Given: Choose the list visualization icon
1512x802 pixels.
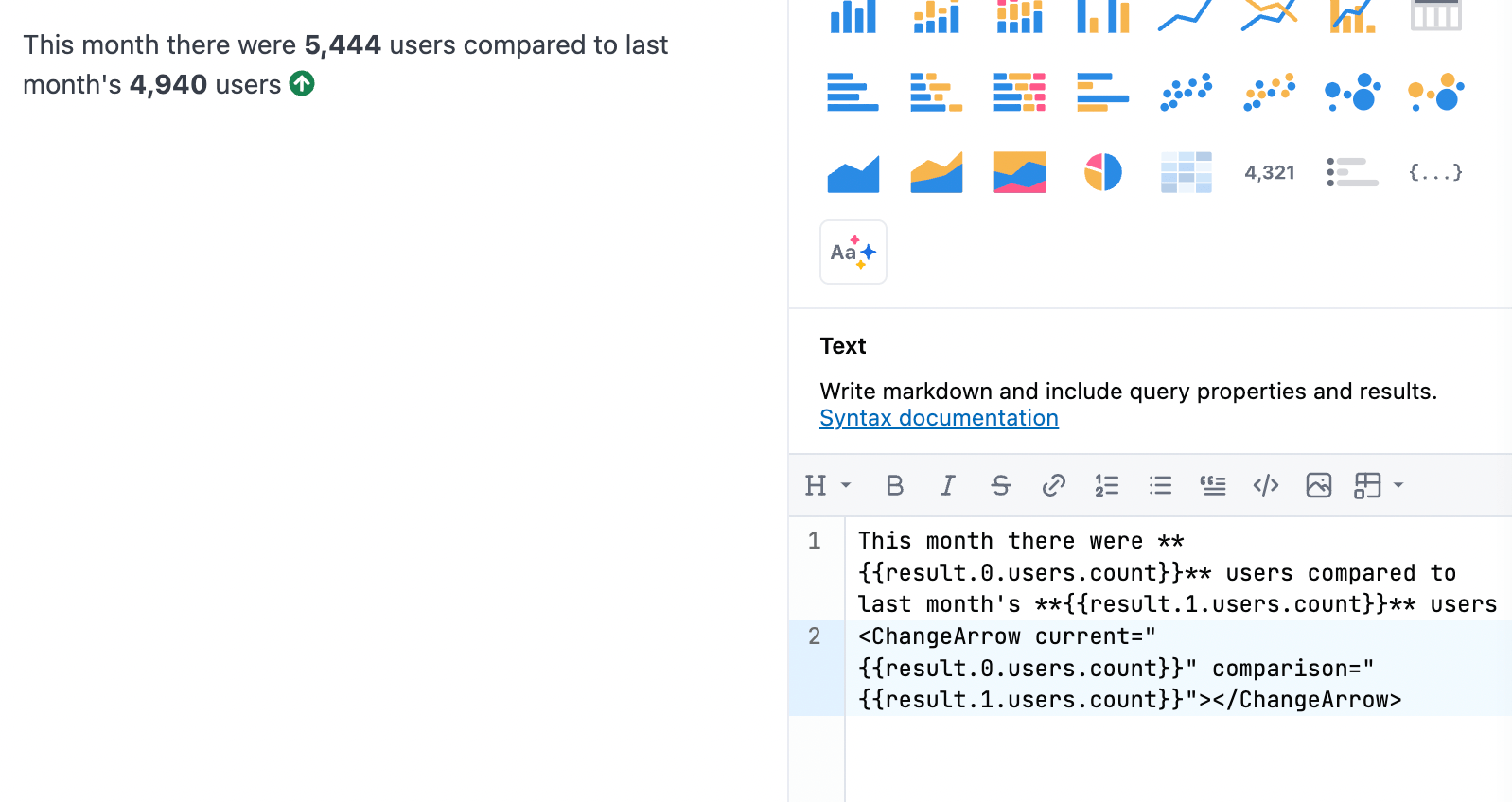Looking at the screenshot, I should [1352, 172].
